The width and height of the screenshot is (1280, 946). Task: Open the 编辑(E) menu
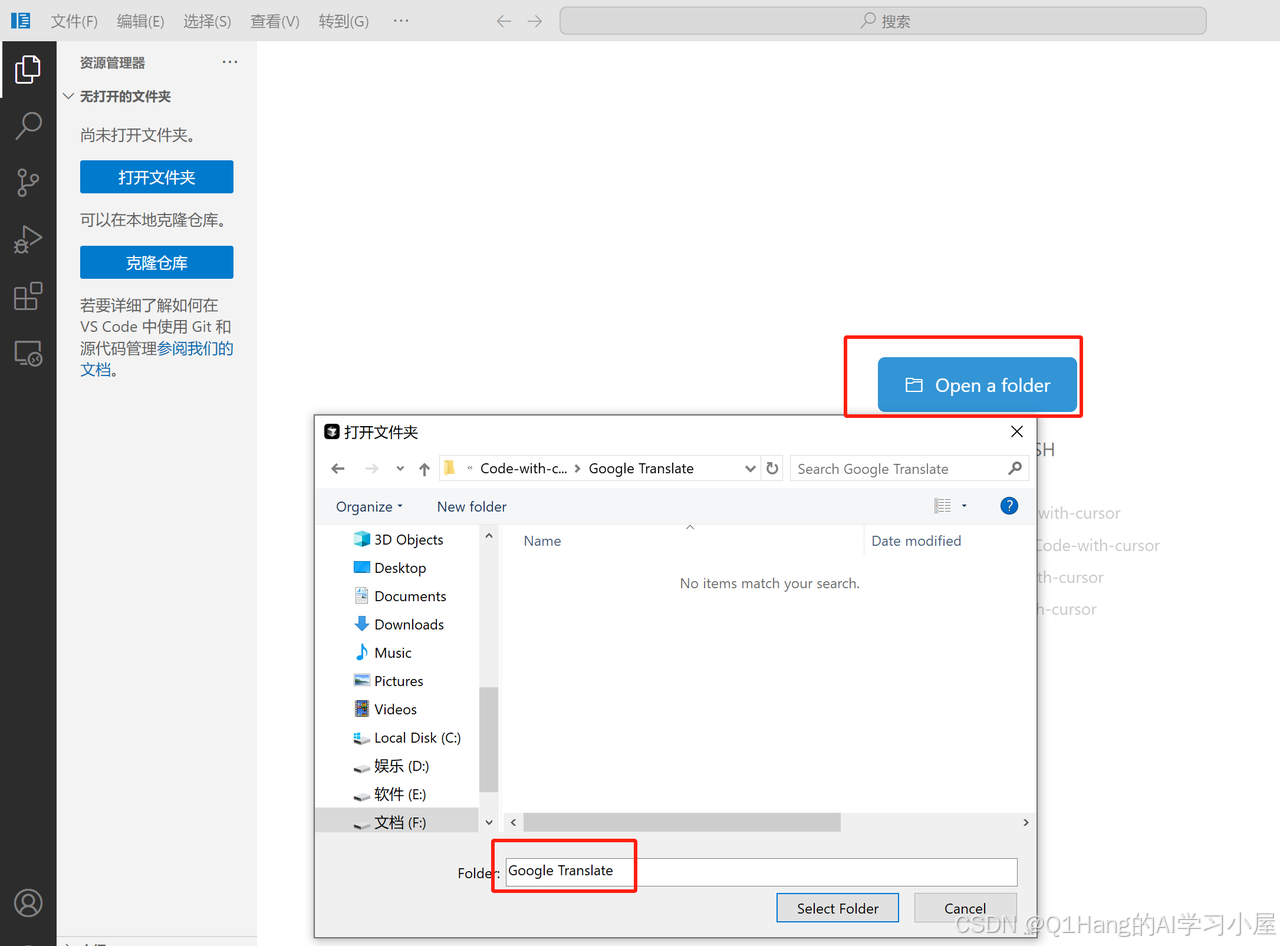point(140,21)
